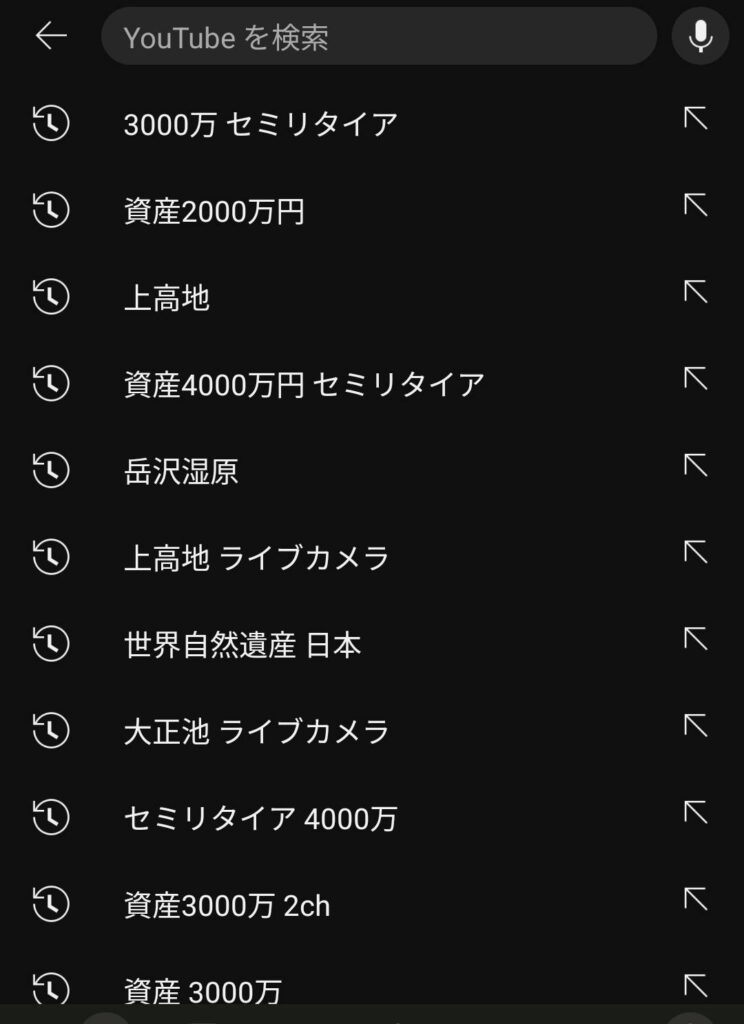This screenshot has height=1024, width=744.
Task: Tap arrow icon beside '資産2000万円'
Action: 695,206
